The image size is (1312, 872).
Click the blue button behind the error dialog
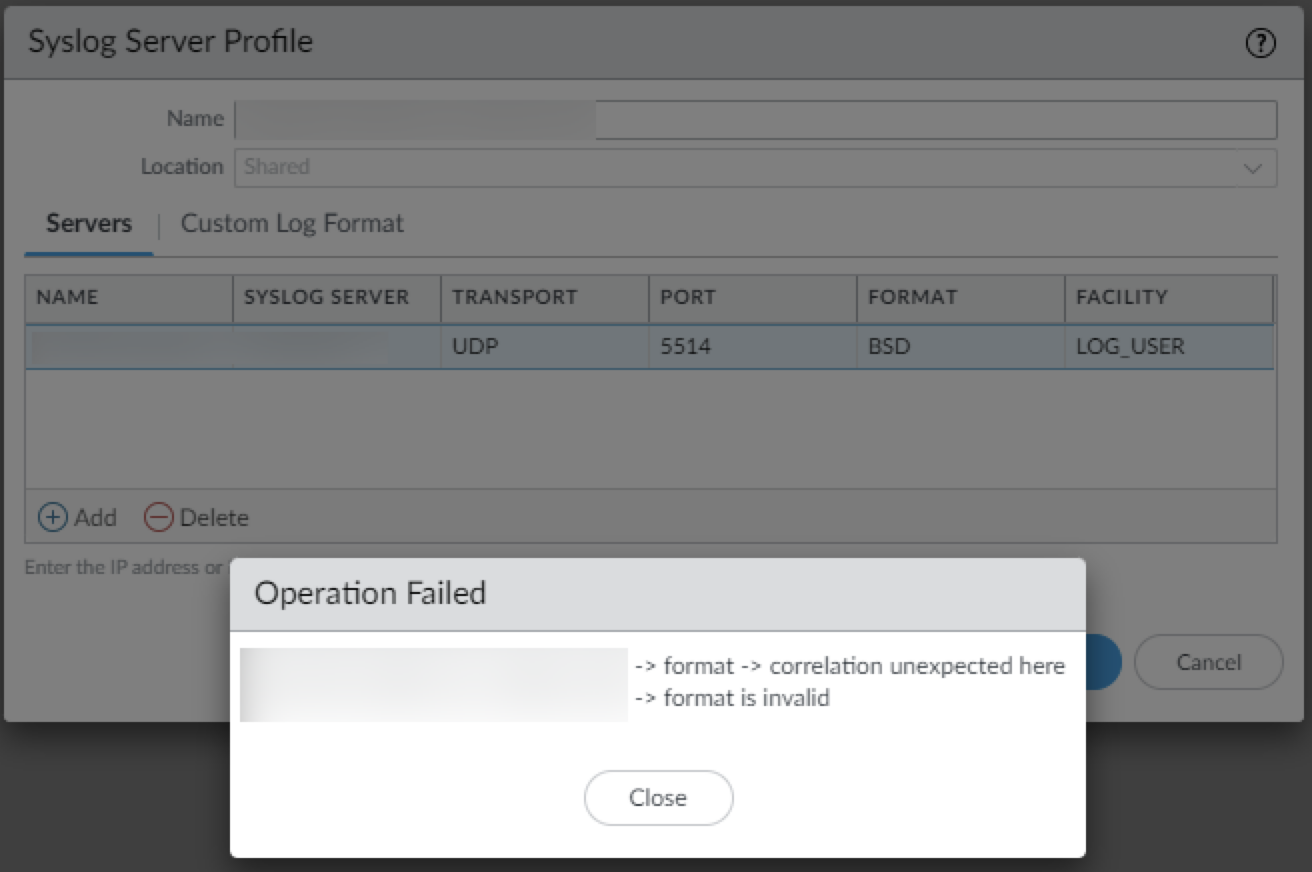(x=1104, y=662)
